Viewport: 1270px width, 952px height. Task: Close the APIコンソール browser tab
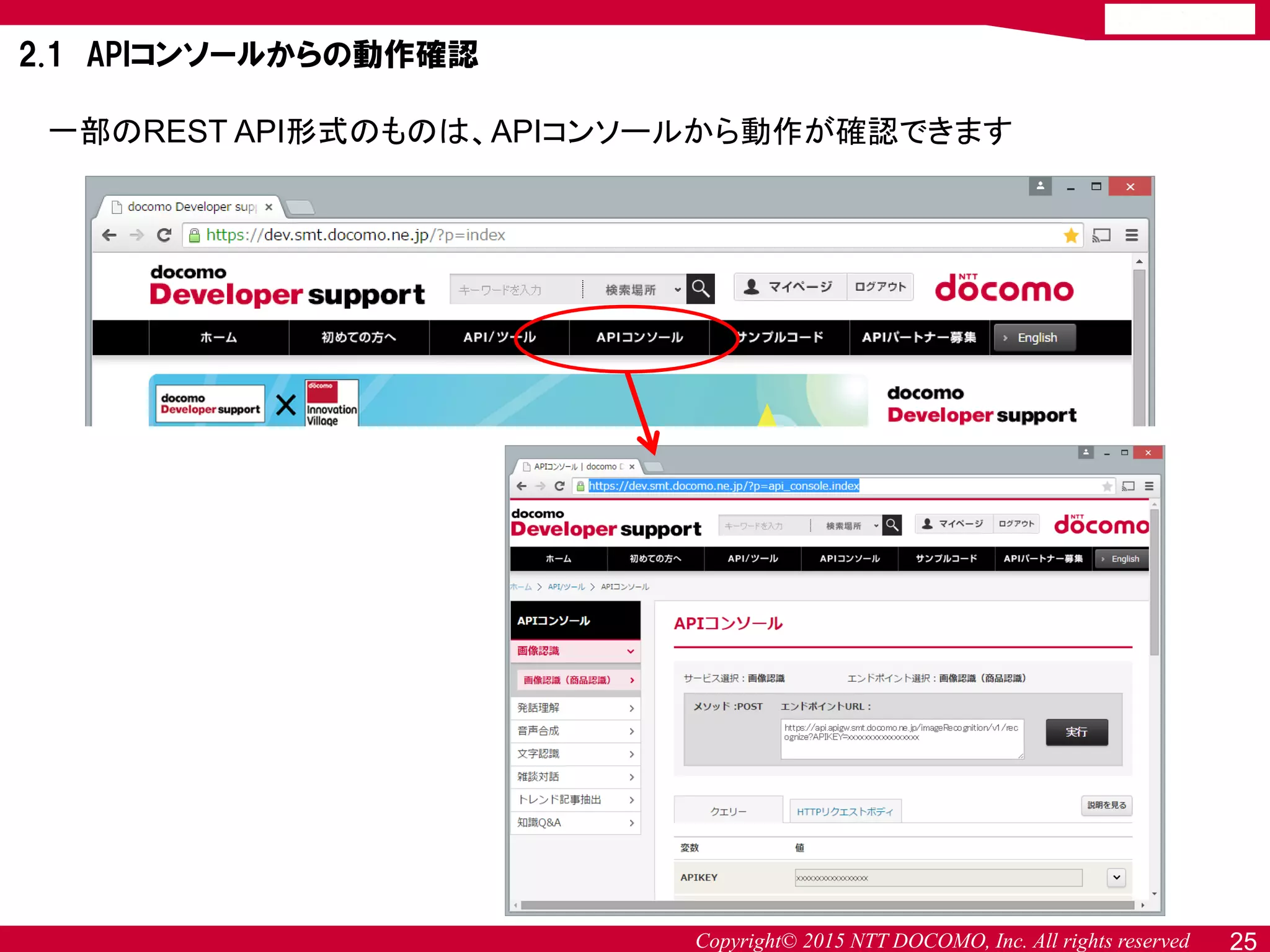pos(632,467)
